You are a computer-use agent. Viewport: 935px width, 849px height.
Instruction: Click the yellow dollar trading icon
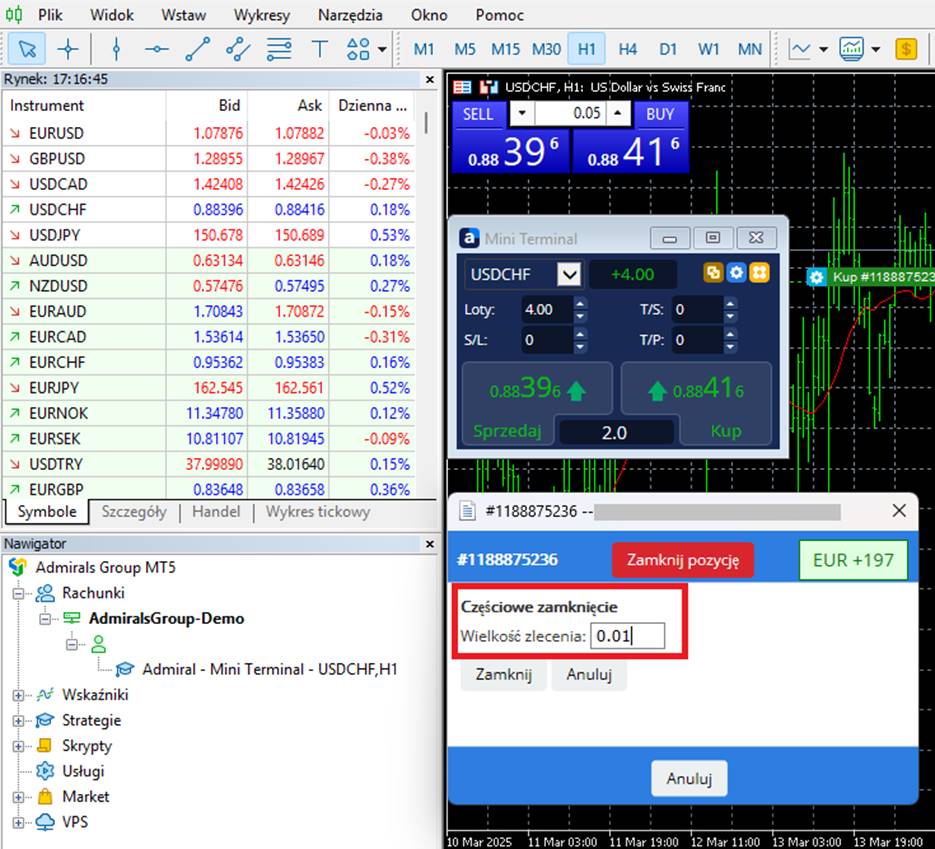pos(906,49)
